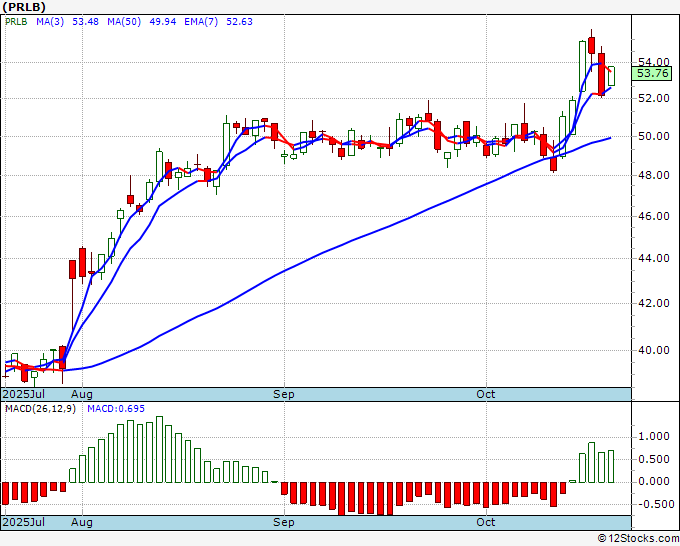Click Sep on the price chart axis
This screenshot has height=546, width=680.
[x=284, y=394]
